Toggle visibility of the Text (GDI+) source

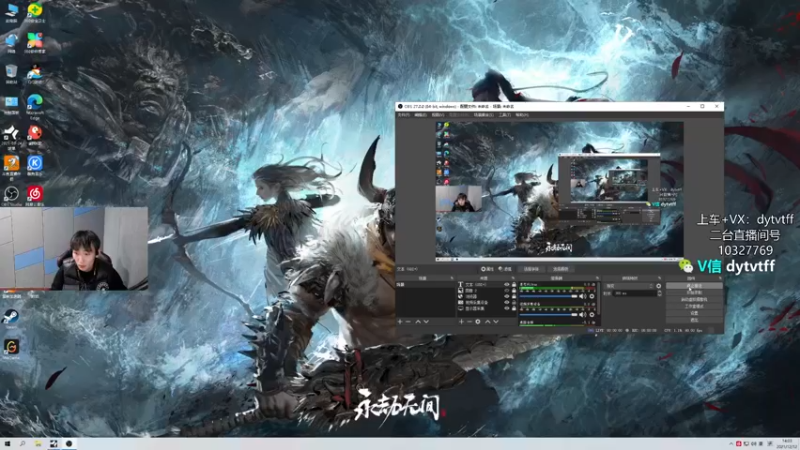tap(507, 285)
